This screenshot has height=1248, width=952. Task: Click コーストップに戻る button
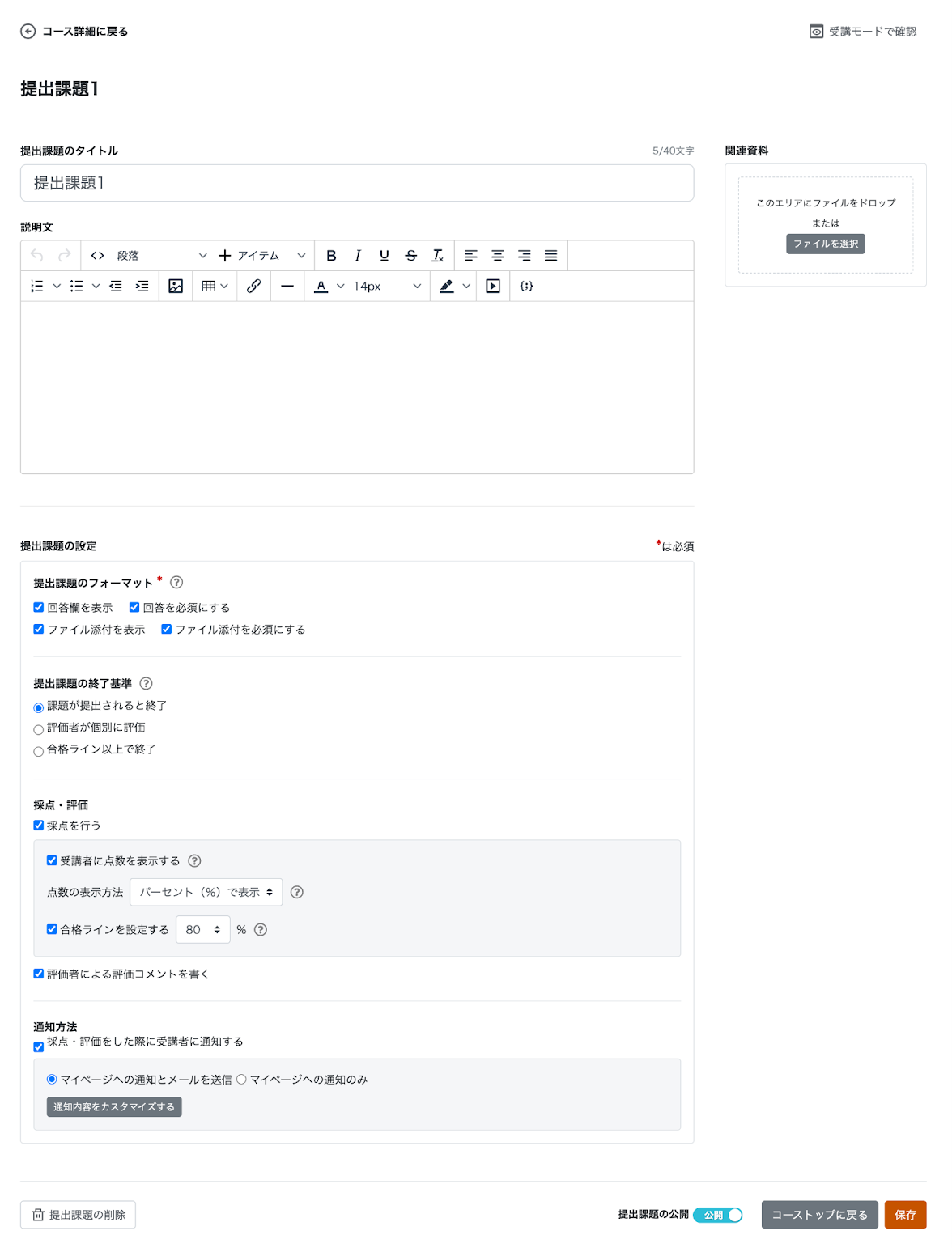[820, 1216]
